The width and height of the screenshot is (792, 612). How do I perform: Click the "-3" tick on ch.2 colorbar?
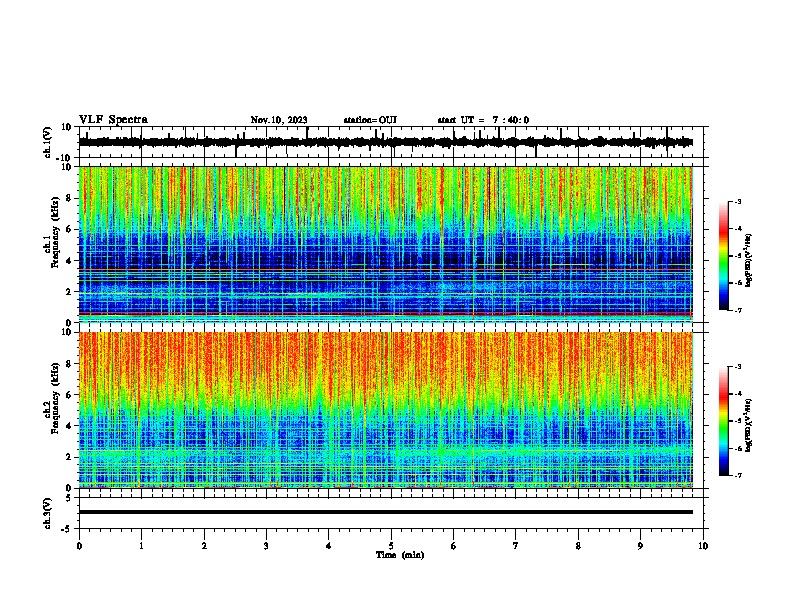coord(738,367)
